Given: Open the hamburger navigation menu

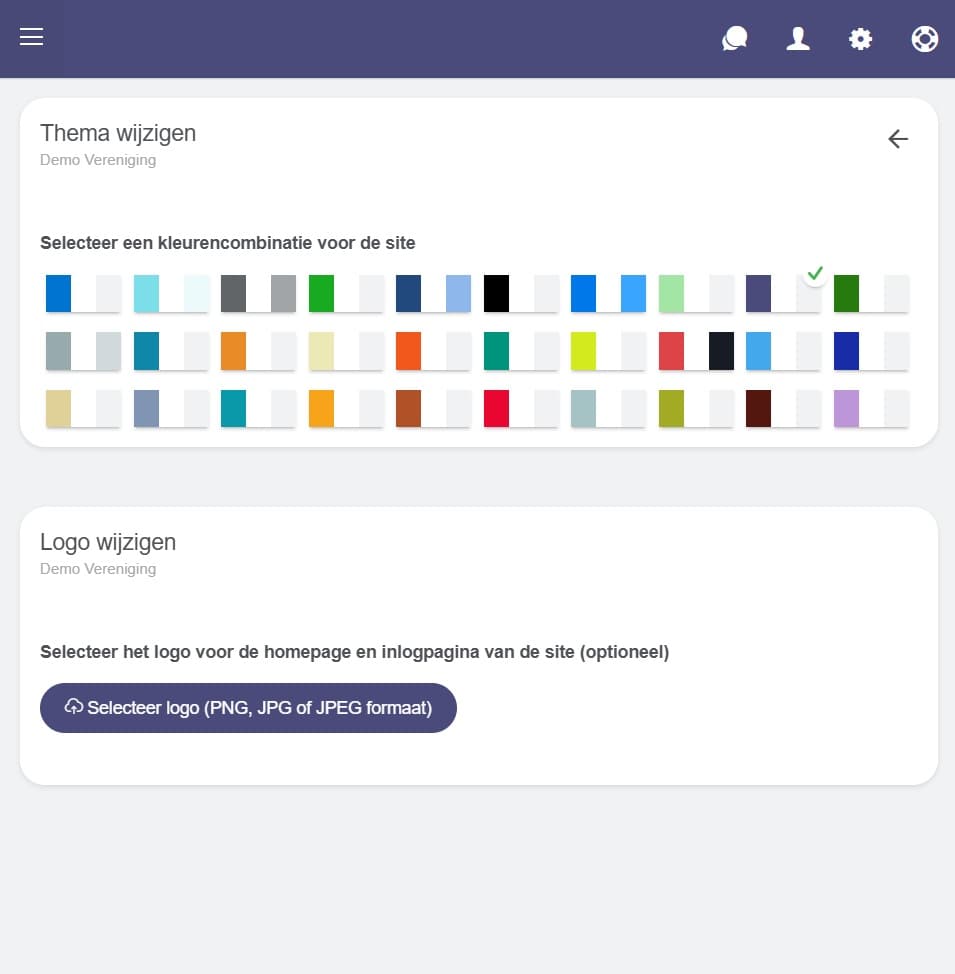Looking at the screenshot, I should click(32, 38).
